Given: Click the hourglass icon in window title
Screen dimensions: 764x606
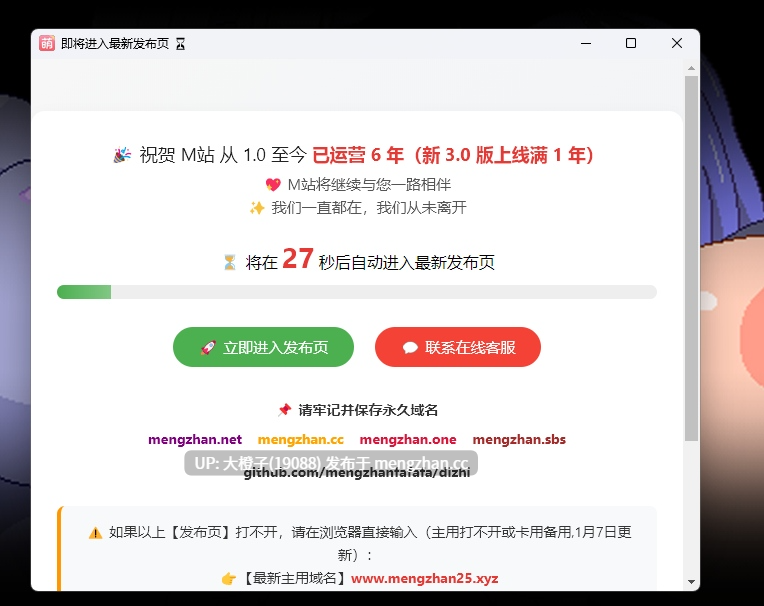Looking at the screenshot, I should (x=180, y=44).
